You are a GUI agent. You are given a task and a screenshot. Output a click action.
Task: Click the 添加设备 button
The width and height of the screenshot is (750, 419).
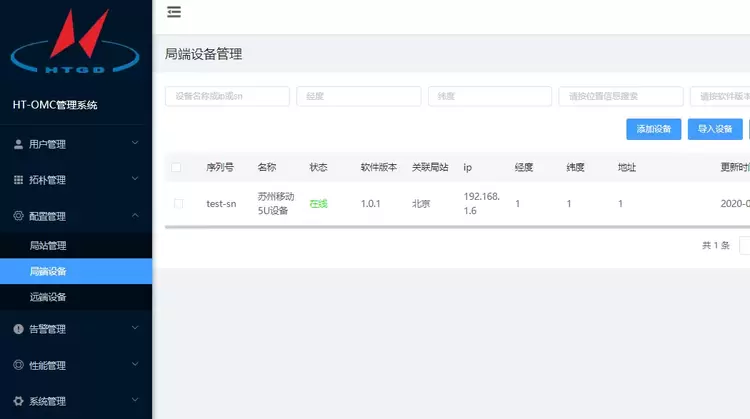(x=653, y=129)
